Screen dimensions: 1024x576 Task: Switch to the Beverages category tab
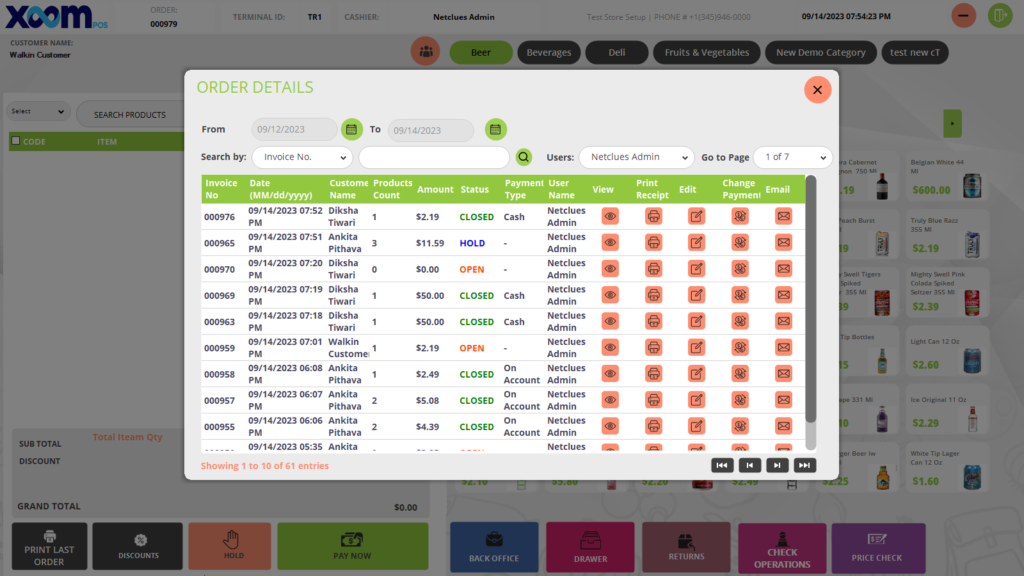(x=549, y=52)
